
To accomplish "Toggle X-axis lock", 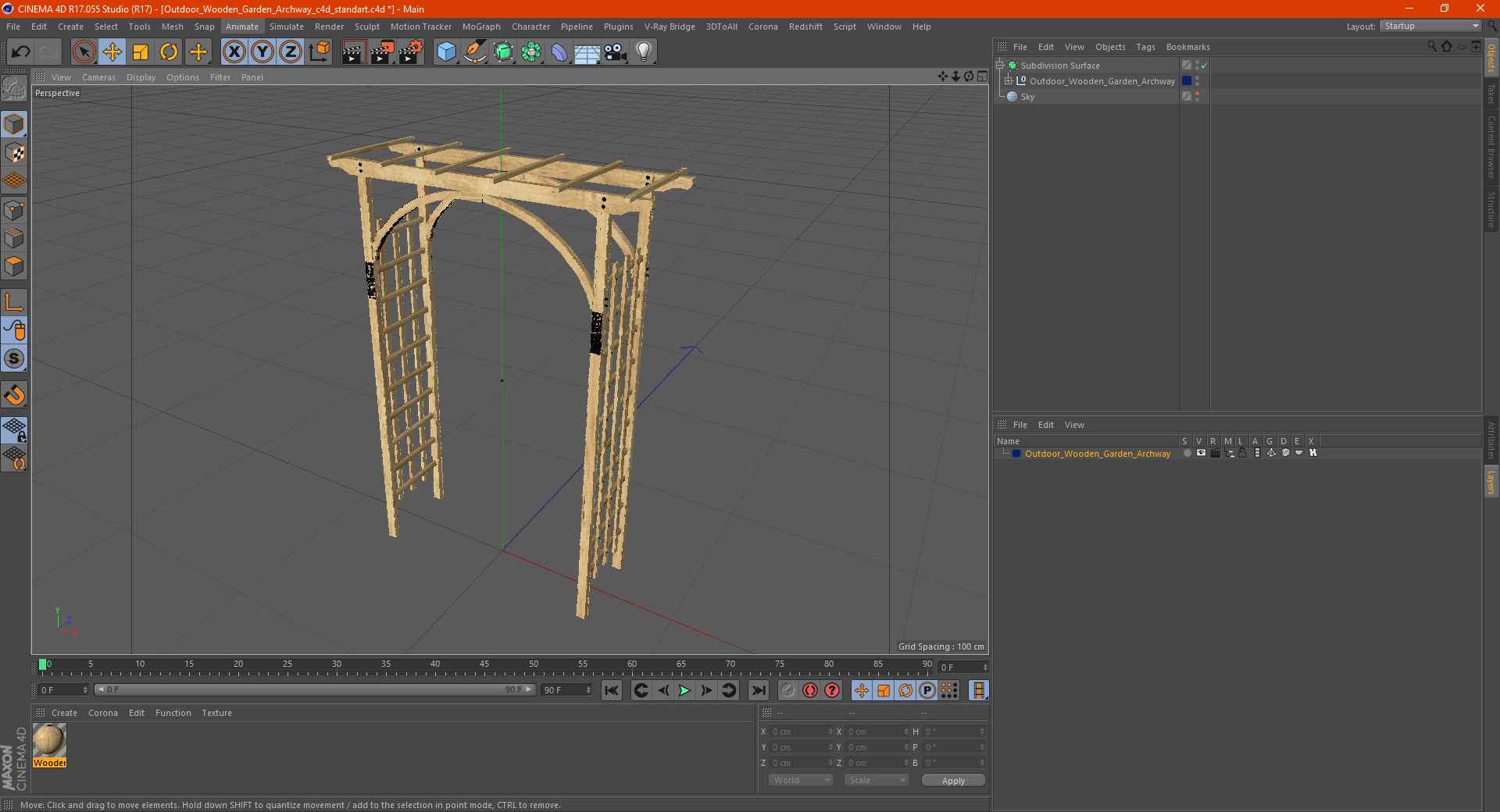I will click(234, 52).
